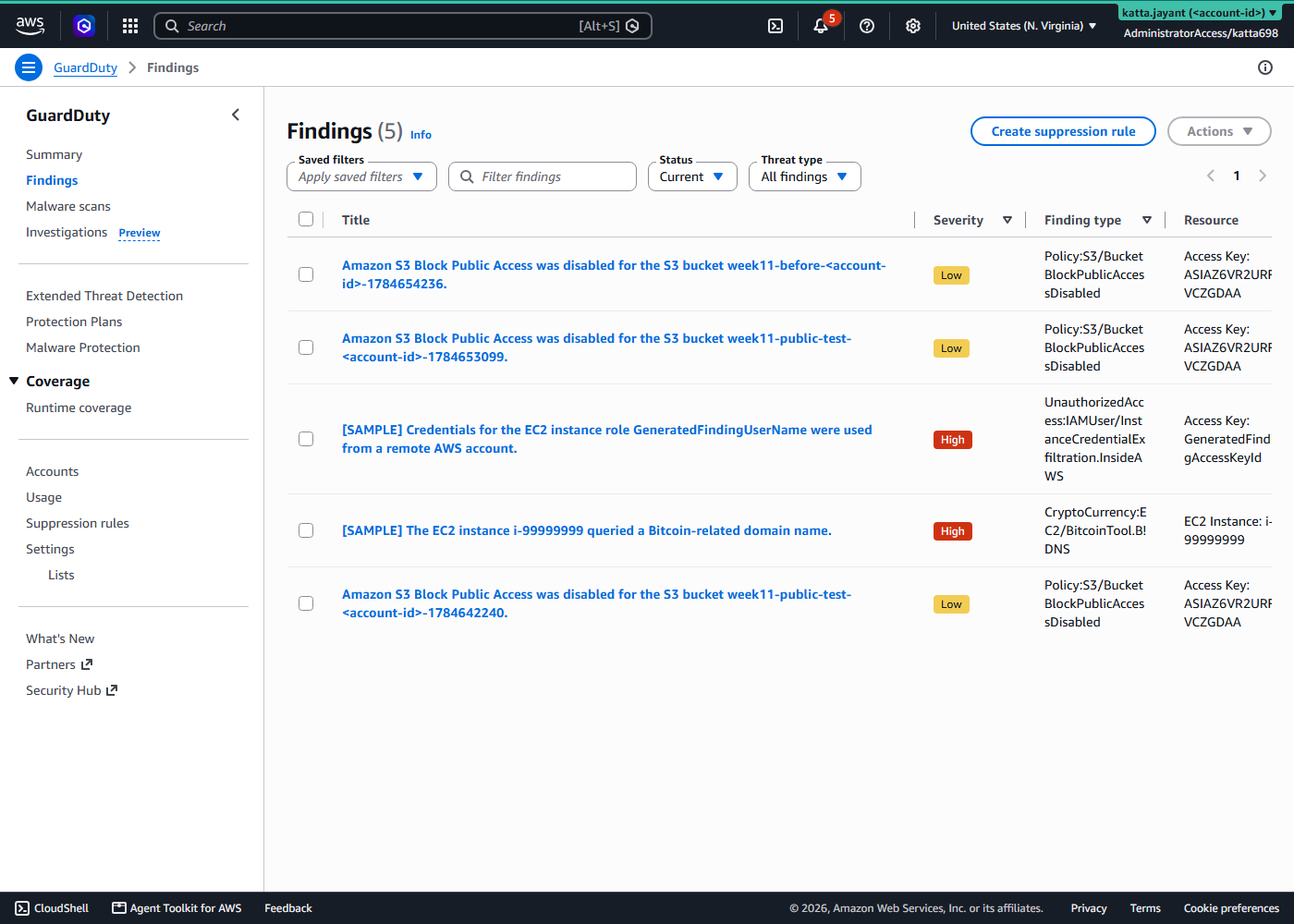Click the Terms link in footer
The width and height of the screenshot is (1294, 924).
coord(1145,908)
